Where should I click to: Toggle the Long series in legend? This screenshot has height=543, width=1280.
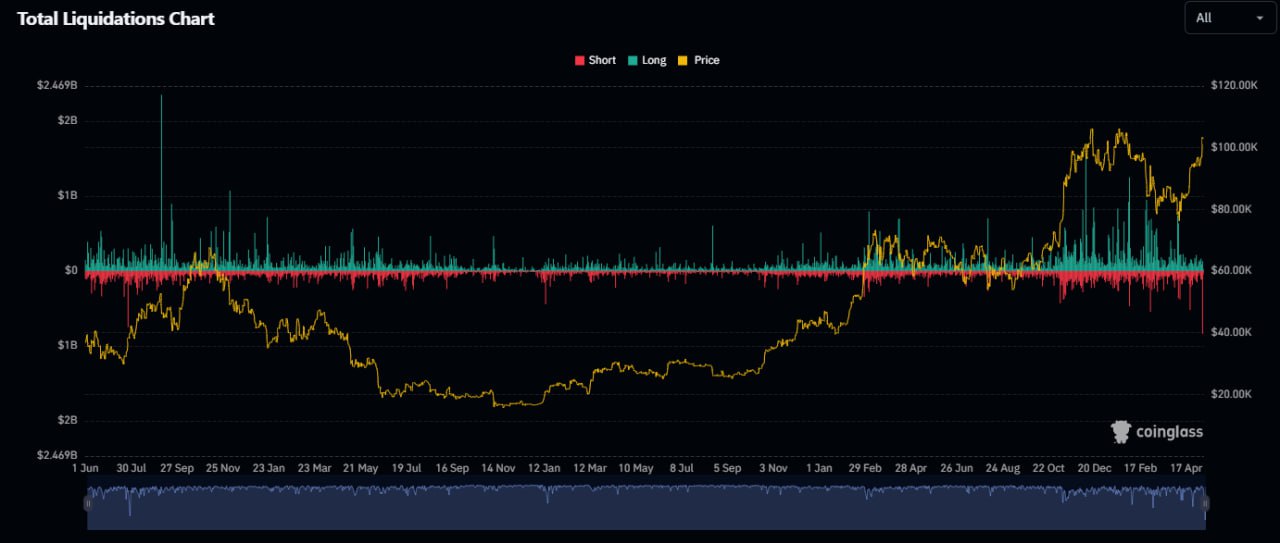647,60
